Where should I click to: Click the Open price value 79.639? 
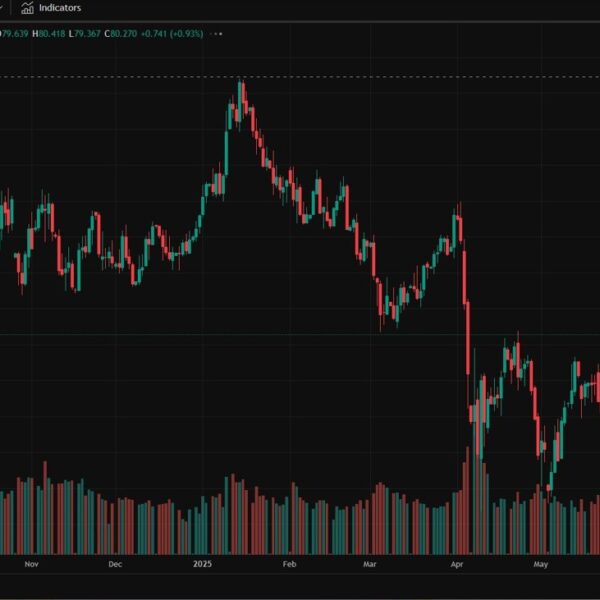[14, 33]
